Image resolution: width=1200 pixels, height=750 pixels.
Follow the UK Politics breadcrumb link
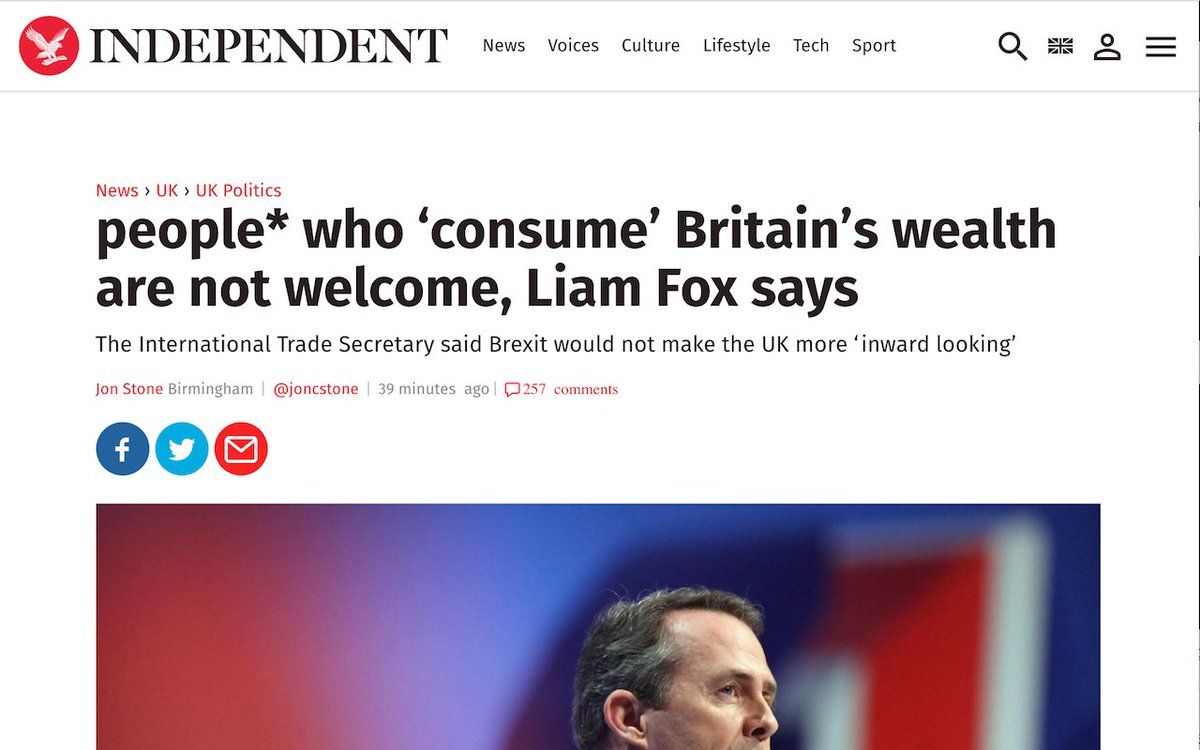point(238,190)
